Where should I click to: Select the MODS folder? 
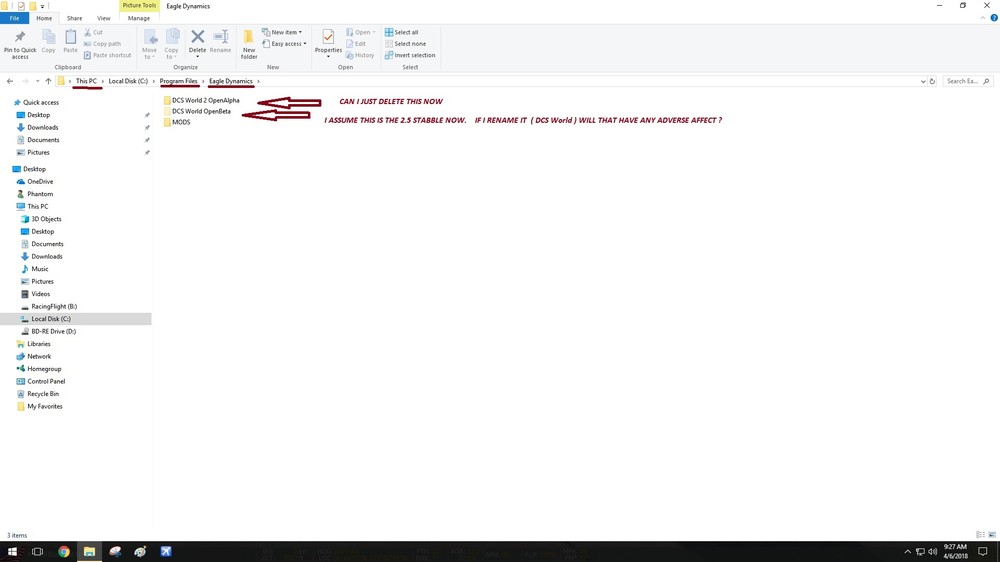coord(177,122)
